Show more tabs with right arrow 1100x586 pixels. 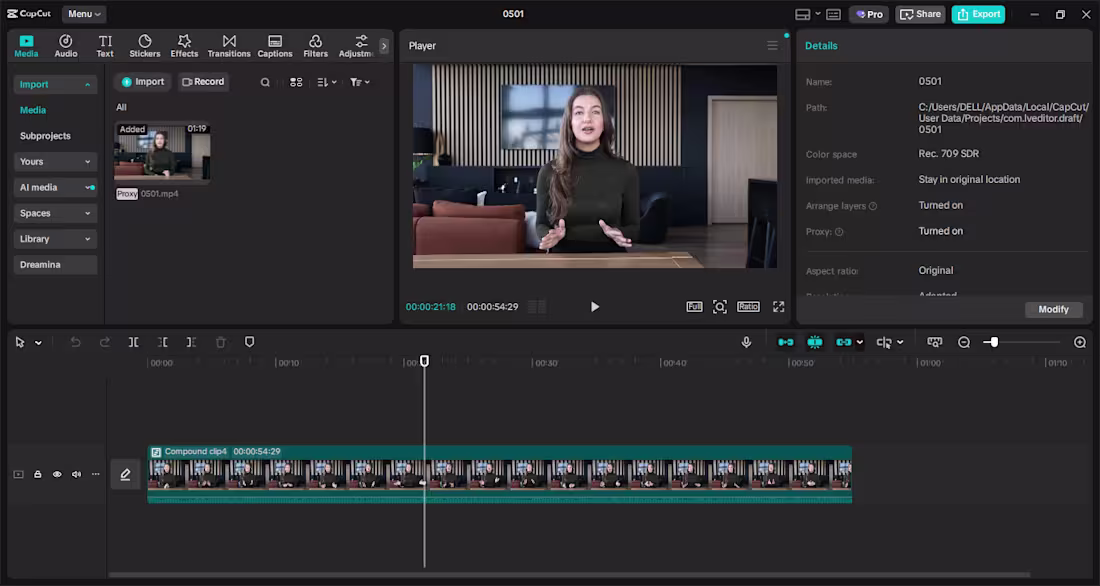tap(384, 46)
